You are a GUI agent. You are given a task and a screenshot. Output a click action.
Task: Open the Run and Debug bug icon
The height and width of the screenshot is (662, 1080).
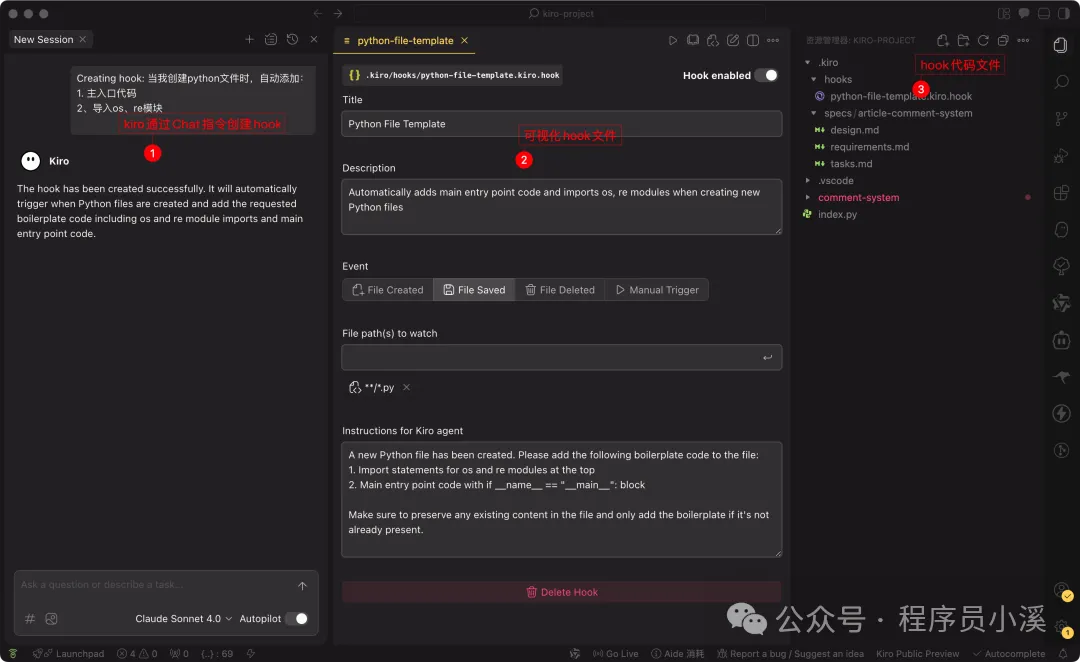point(1061,156)
